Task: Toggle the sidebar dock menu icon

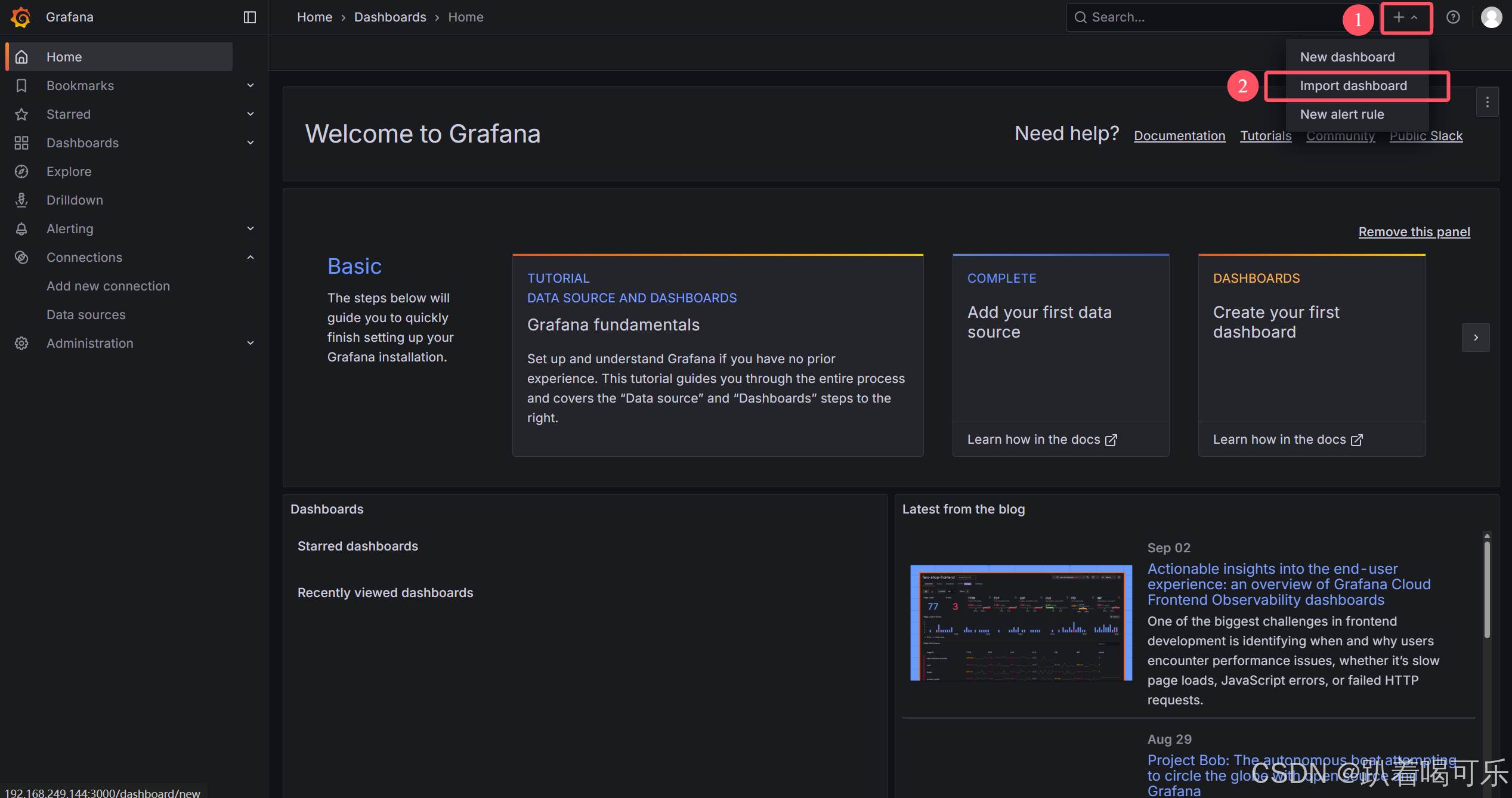Action: coord(250,17)
